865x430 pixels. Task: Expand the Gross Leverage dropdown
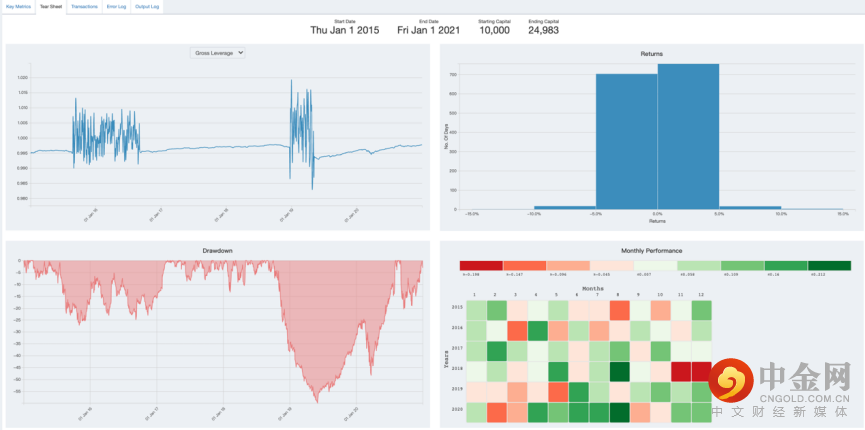click(217, 52)
